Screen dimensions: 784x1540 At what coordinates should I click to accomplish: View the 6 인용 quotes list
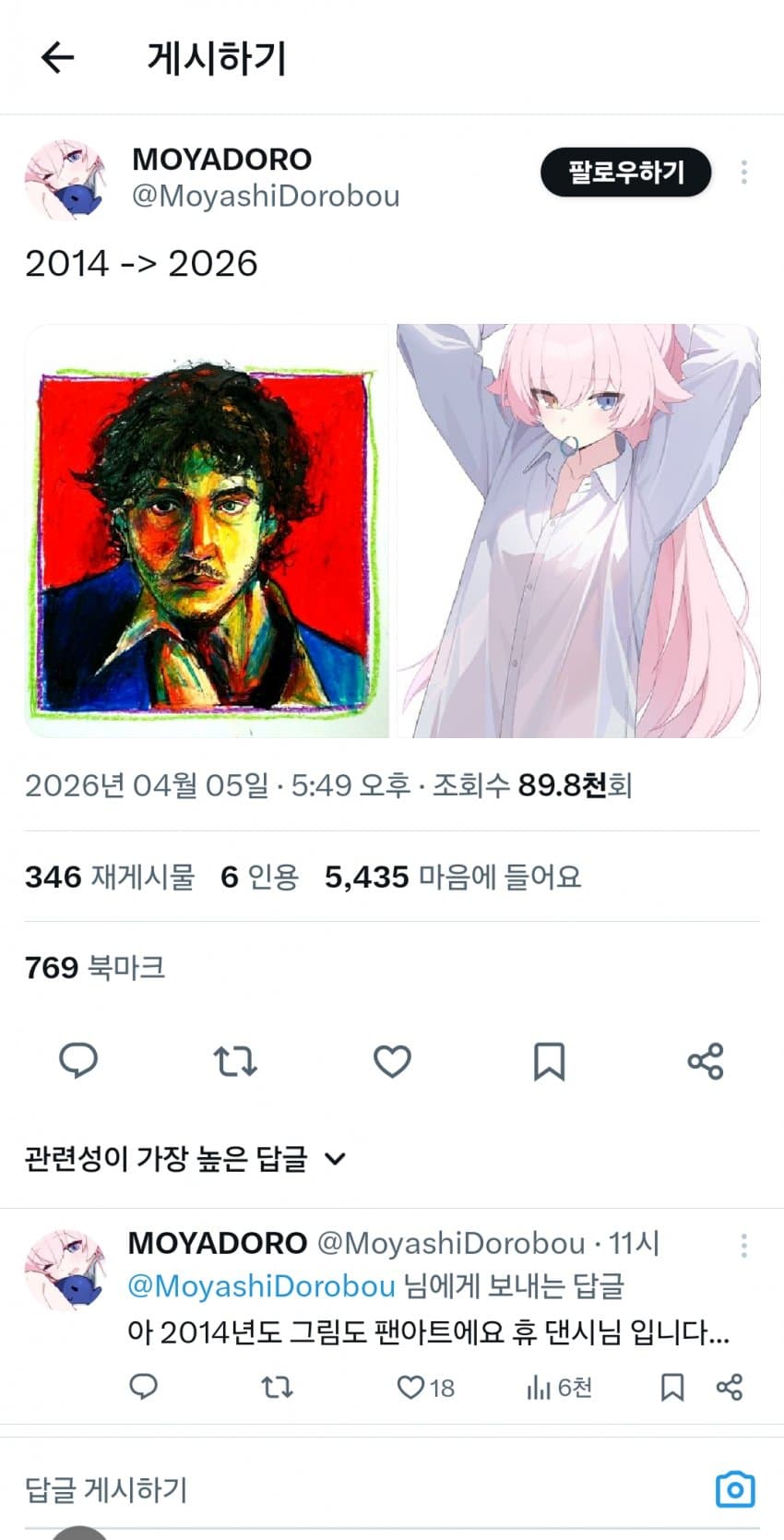pyautogui.click(x=259, y=877)
